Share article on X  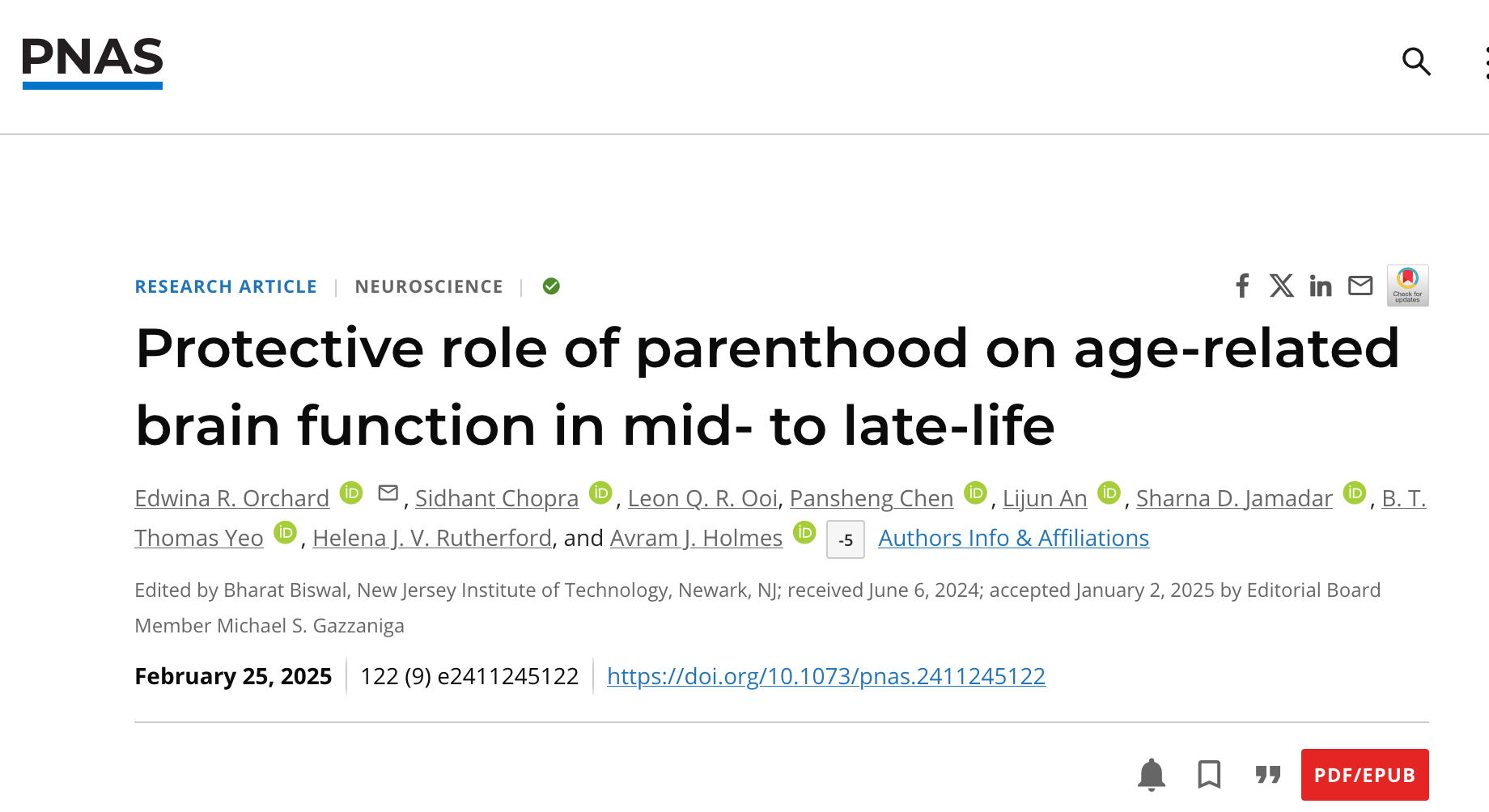tap(1281, 285)
